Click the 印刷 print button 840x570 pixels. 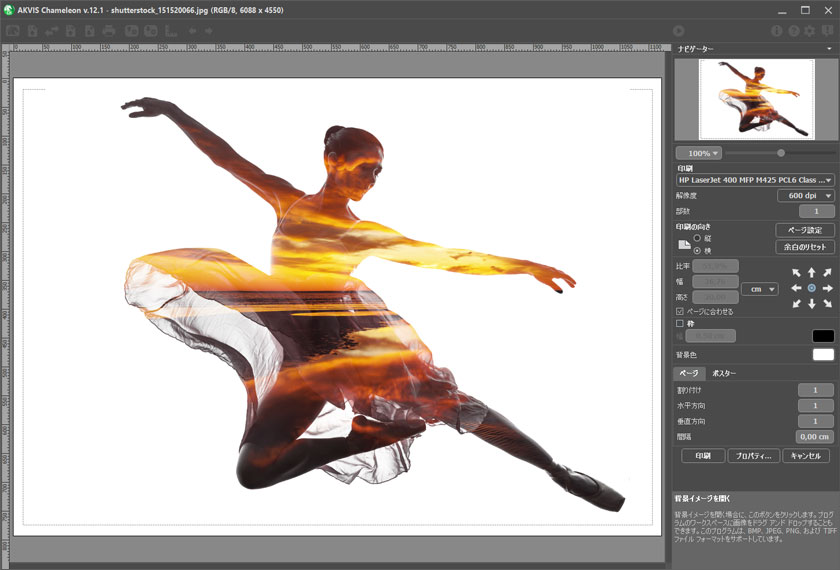[703, 456]
